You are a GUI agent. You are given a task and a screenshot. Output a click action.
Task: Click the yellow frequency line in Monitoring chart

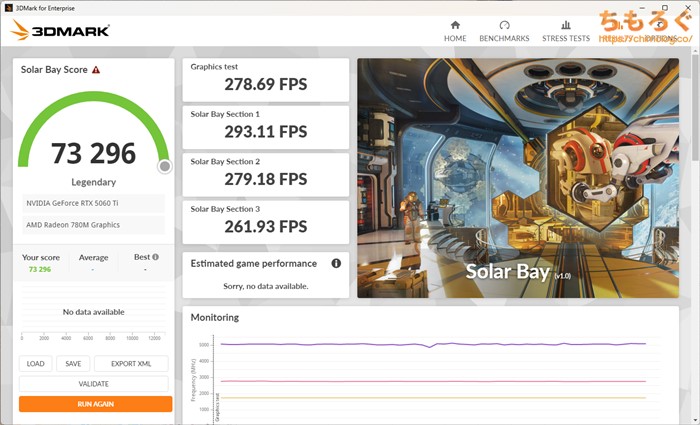pyautogui.click(x=433, y=398)
